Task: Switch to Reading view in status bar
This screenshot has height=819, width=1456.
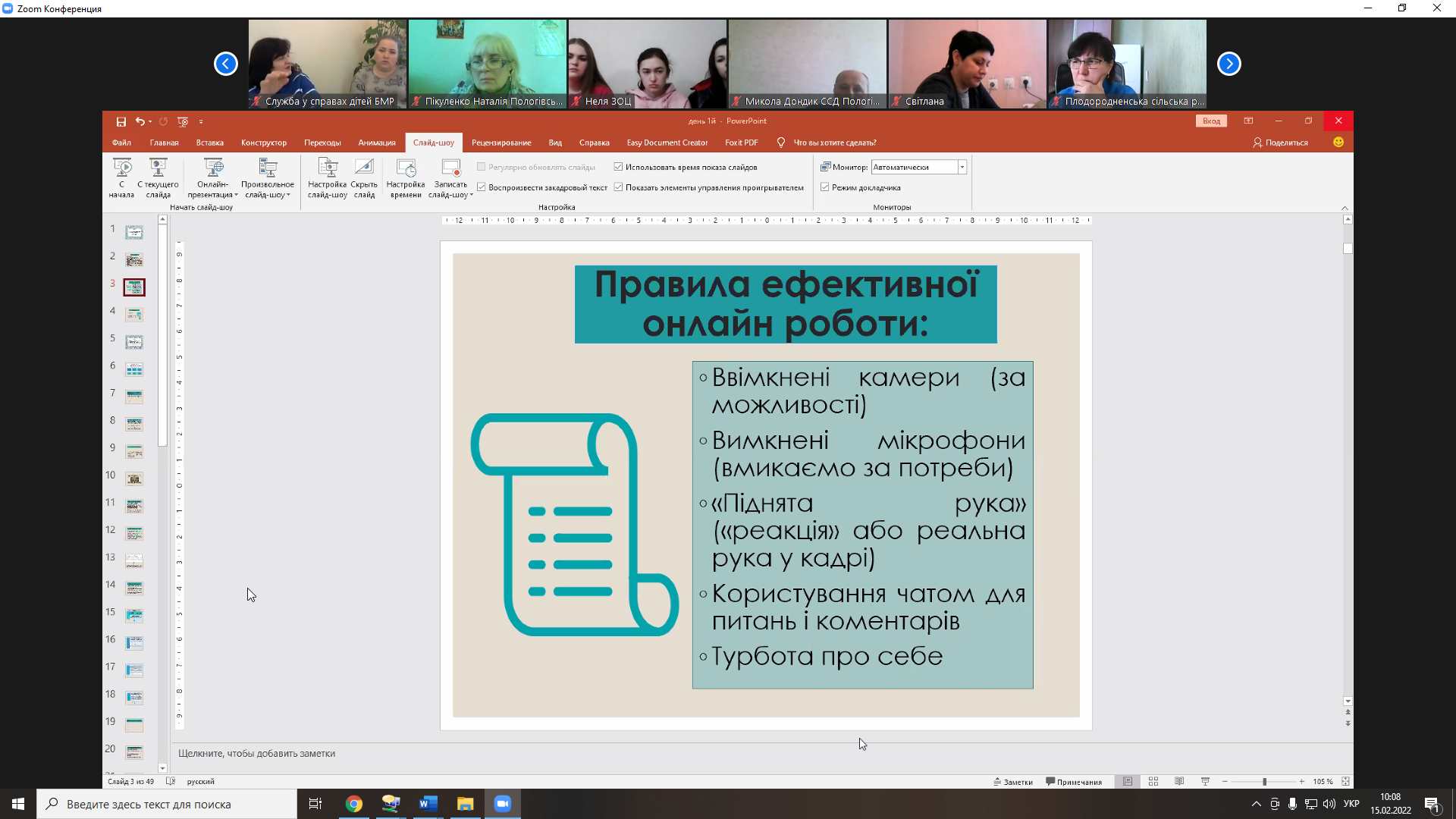Action: (1179, 781)
